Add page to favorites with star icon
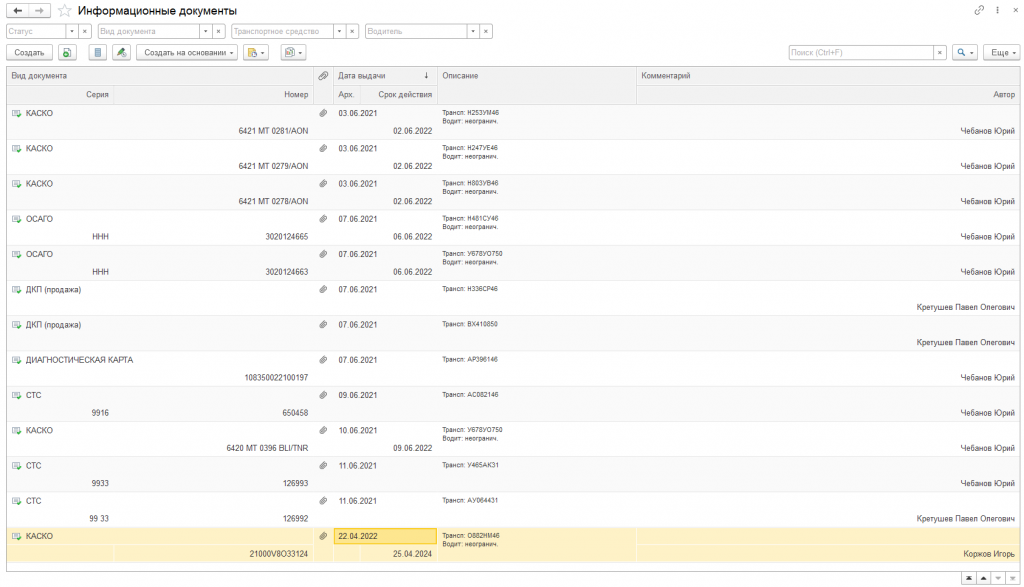 point(65,10)
